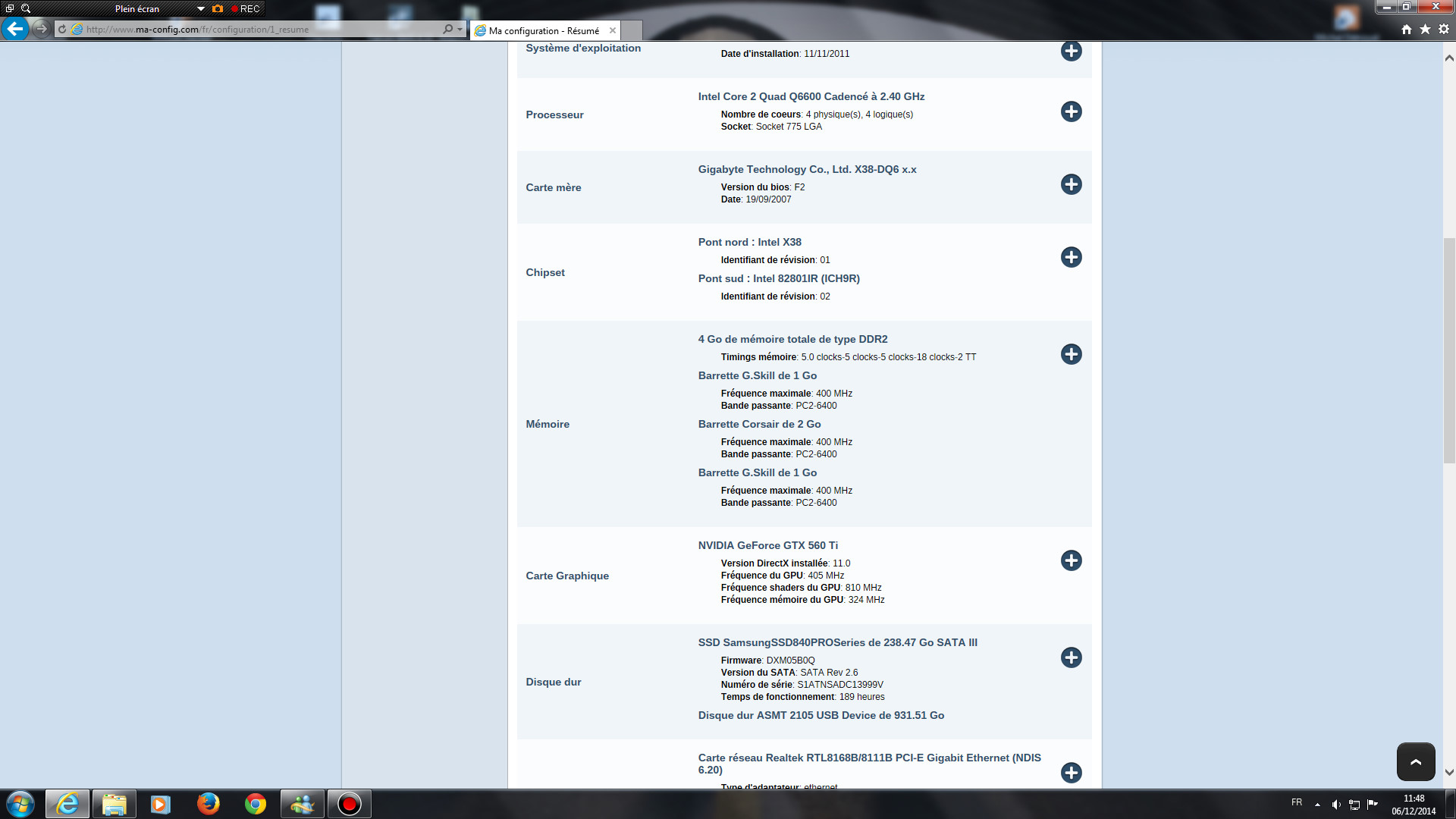Expand details for the Chipset section
1456x819 pixels.
click(1071, 257)
